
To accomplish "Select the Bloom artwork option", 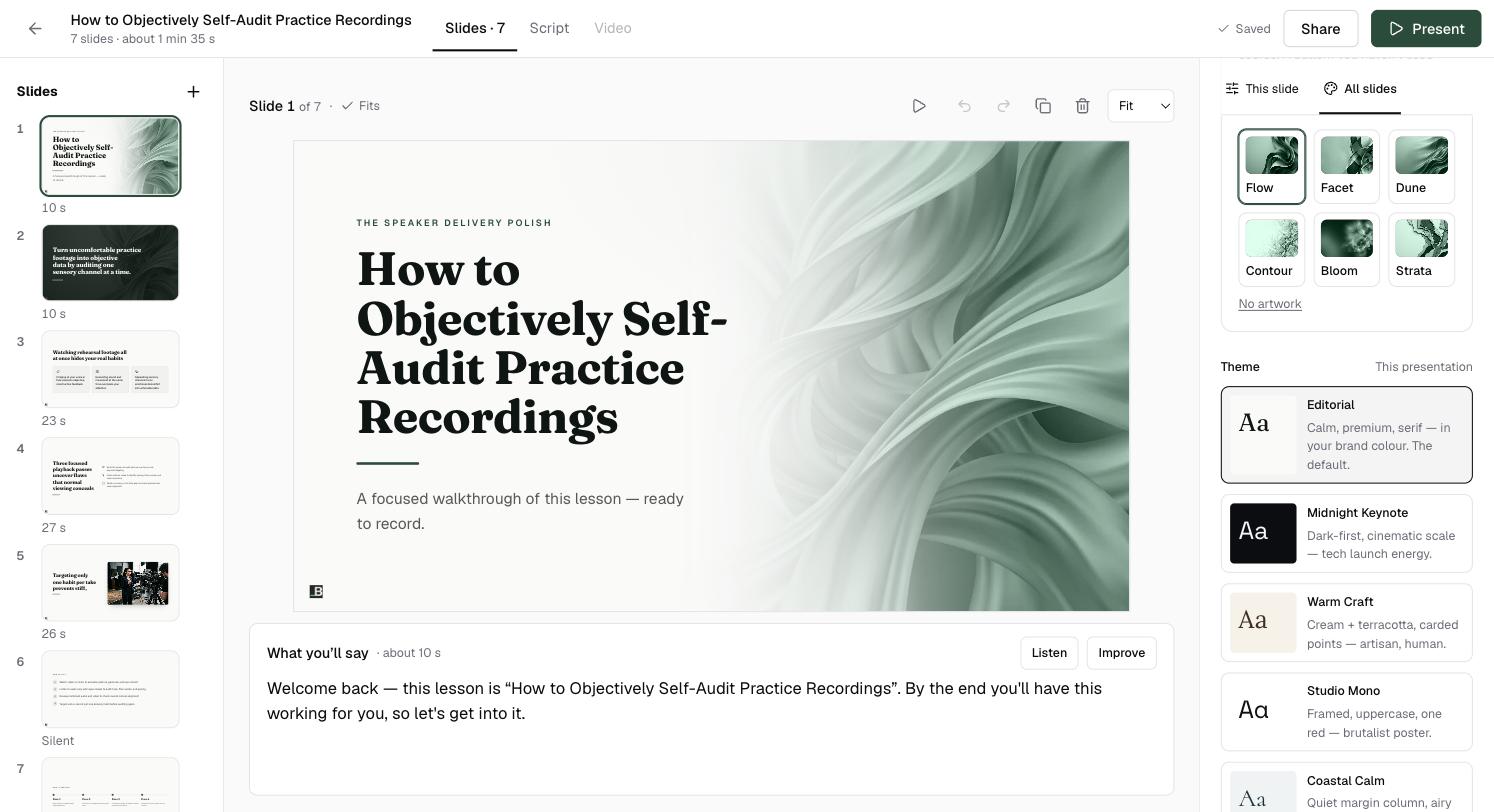I will tap(1346, 249).
